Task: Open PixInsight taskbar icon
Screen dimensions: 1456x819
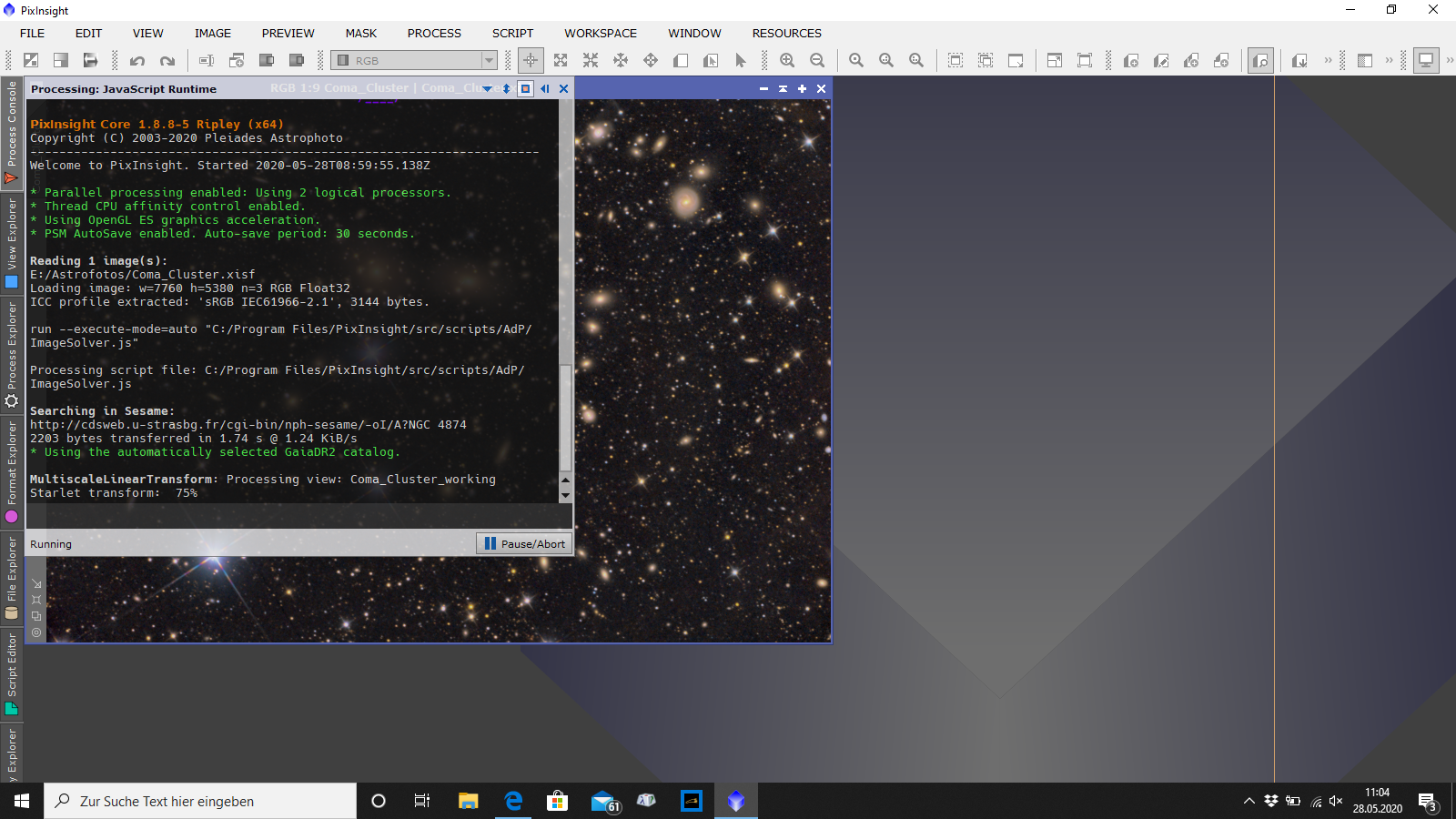Action: pos(736,801)
